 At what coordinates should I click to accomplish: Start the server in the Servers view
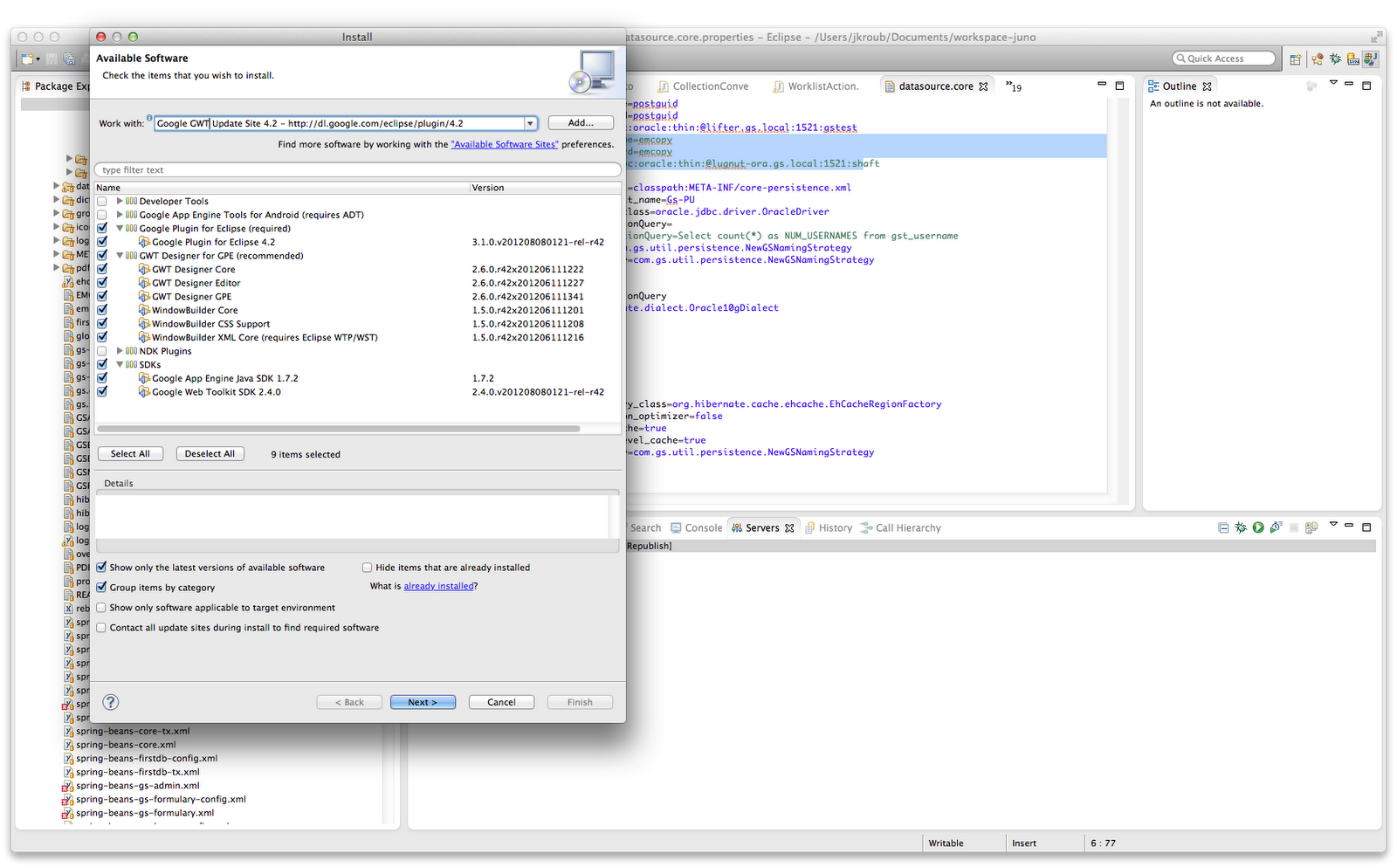pos(1258,527)
